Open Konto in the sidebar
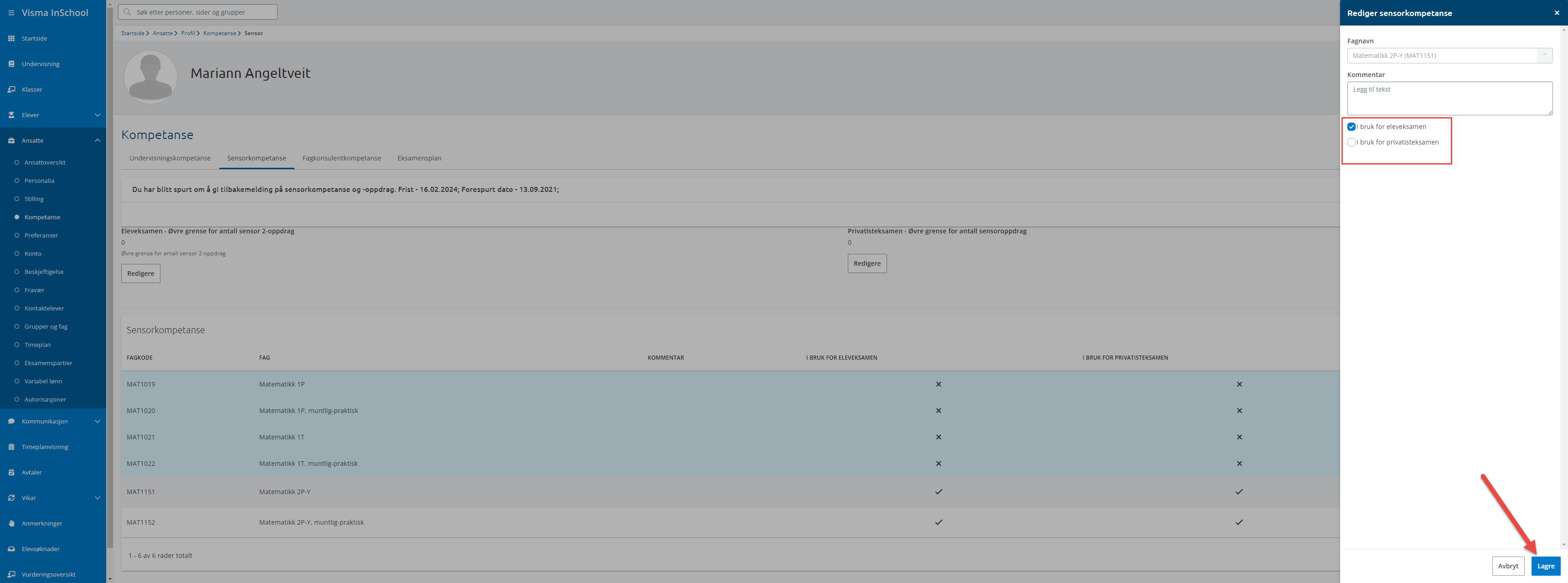The height and width of the screenshot is (583, 1568). point(33,254)
